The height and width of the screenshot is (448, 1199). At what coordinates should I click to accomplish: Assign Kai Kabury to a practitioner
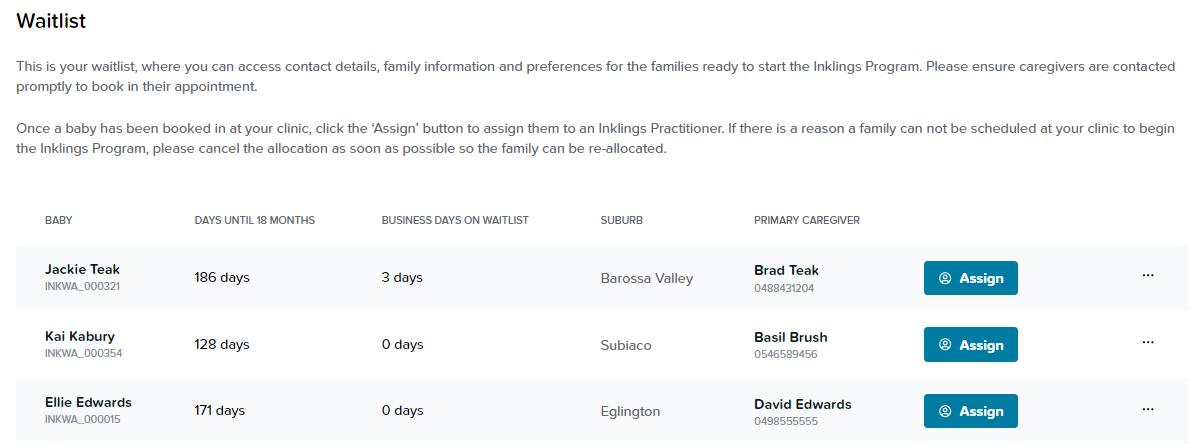970,345
